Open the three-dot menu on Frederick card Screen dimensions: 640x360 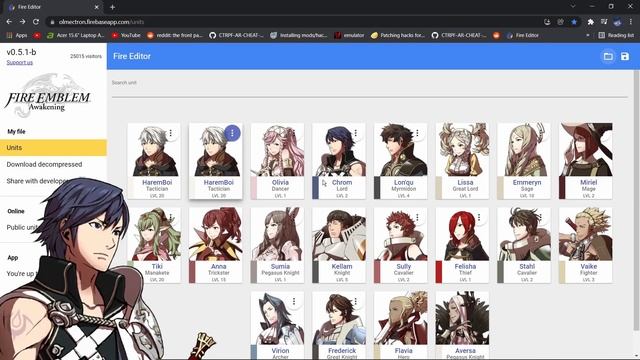356,301
